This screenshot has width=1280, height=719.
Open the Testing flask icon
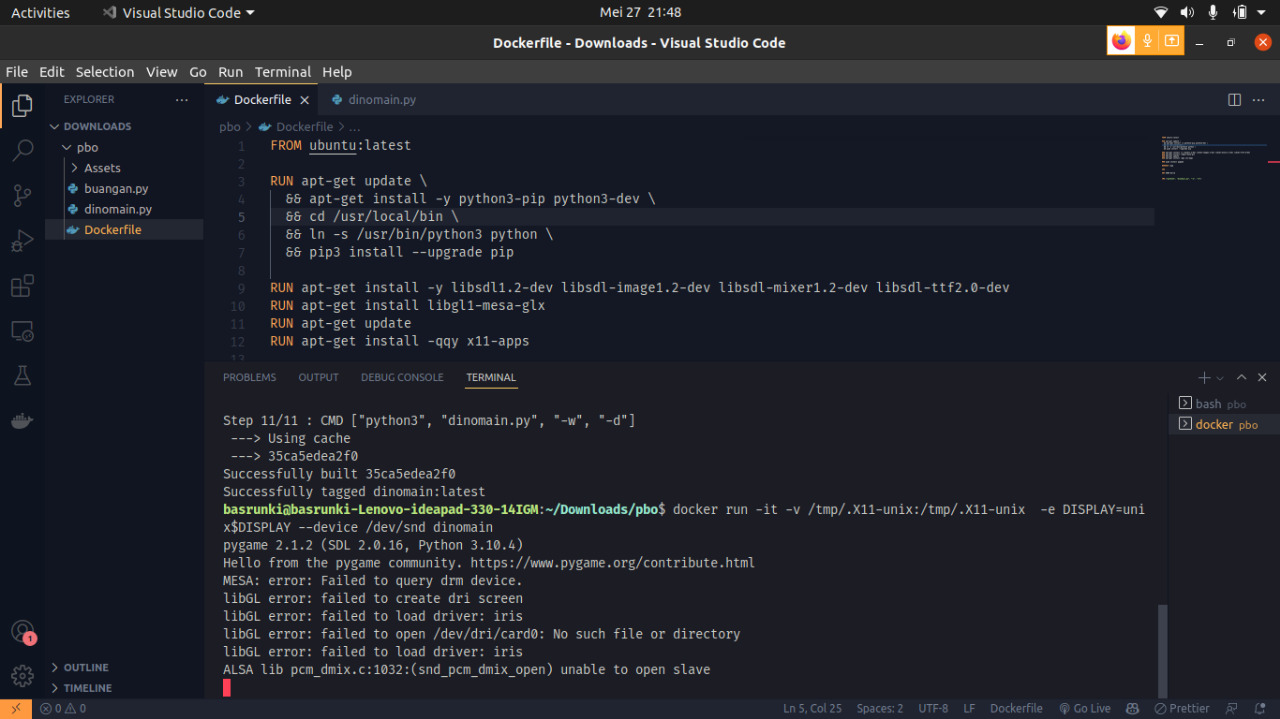(22, 376)
